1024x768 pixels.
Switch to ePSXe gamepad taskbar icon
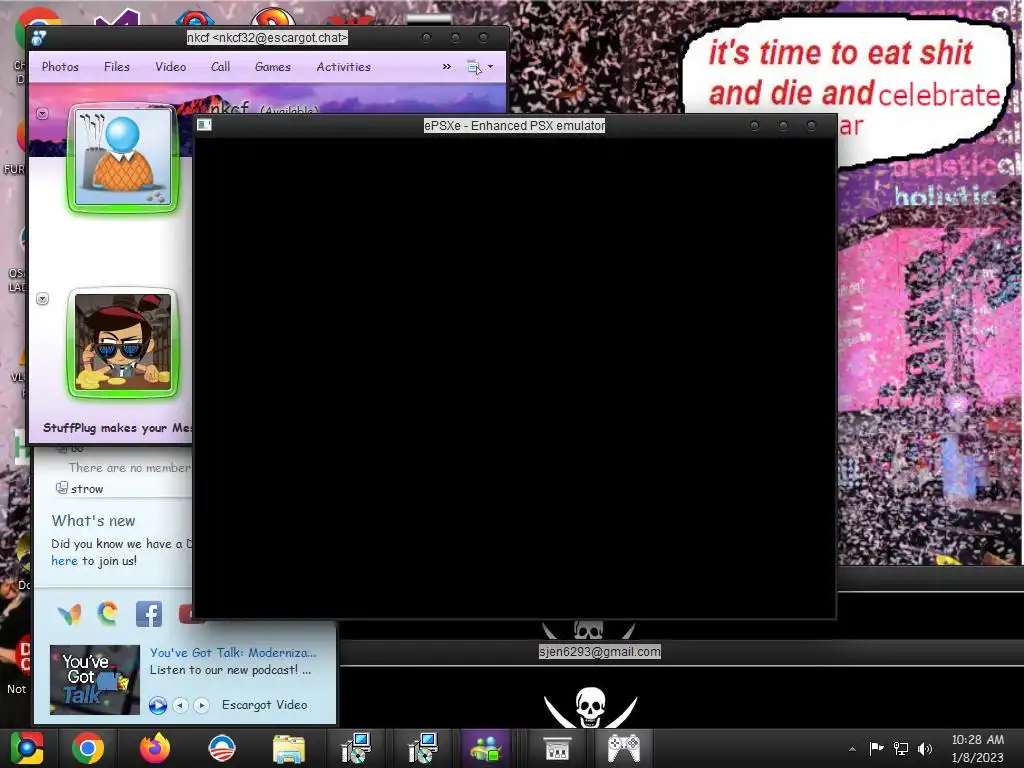[x=624, y=748]
